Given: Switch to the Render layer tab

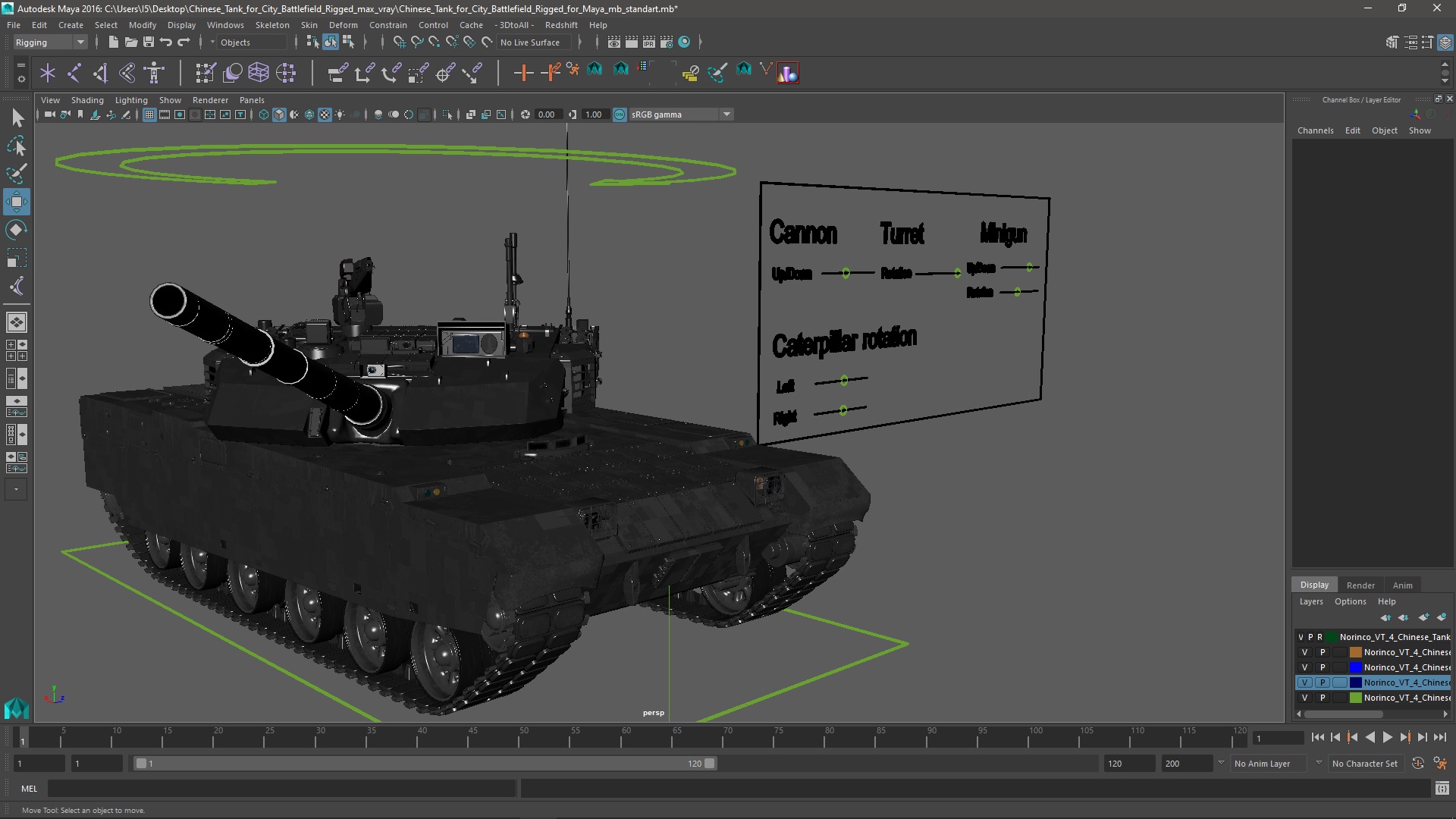Looking at the screenshot, I should (x=1360, y=585).
